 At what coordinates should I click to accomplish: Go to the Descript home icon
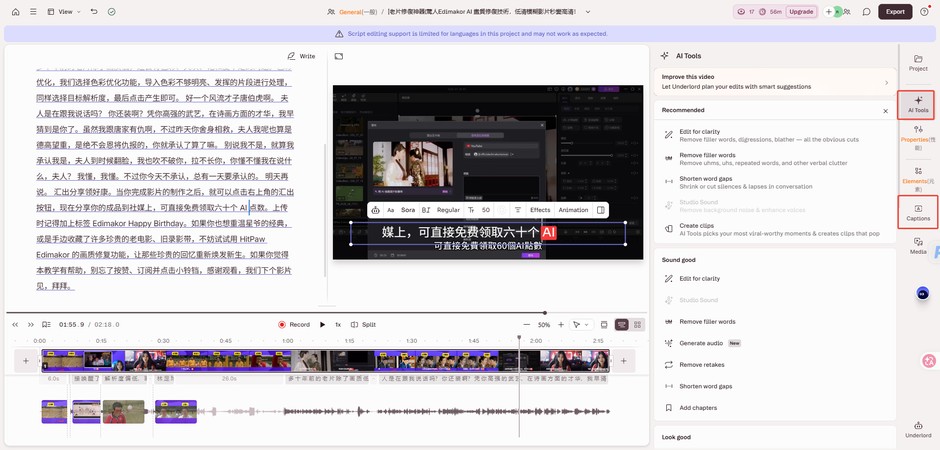tap(16, 11)
